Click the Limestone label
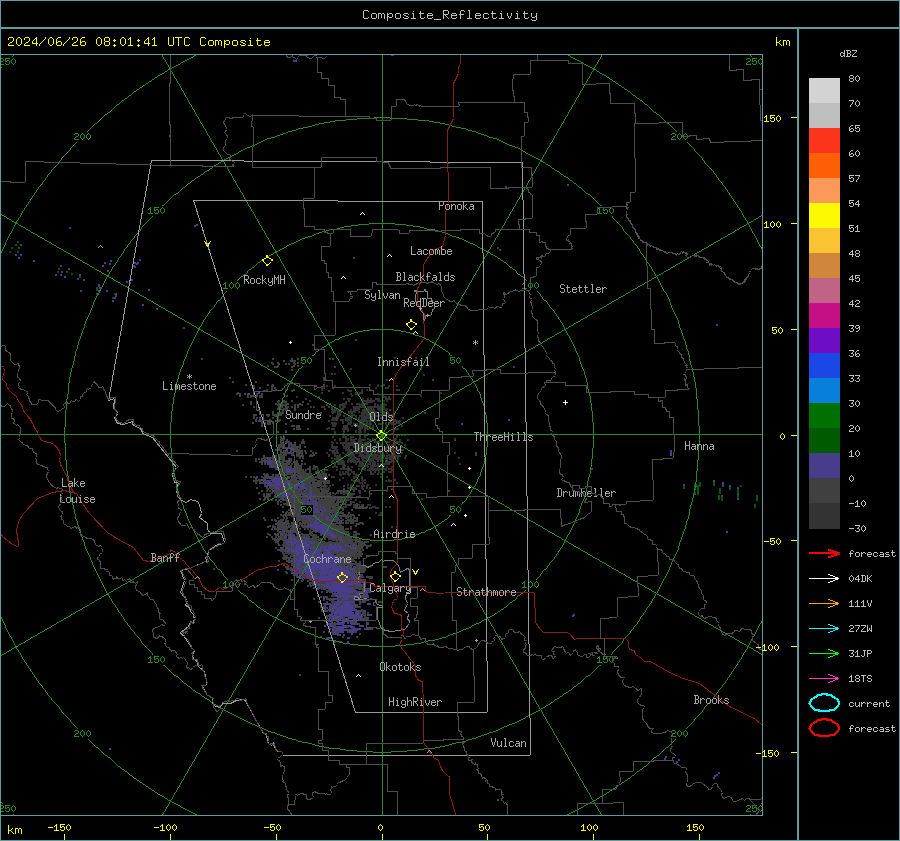900x841 pixels. pos(189,386)
